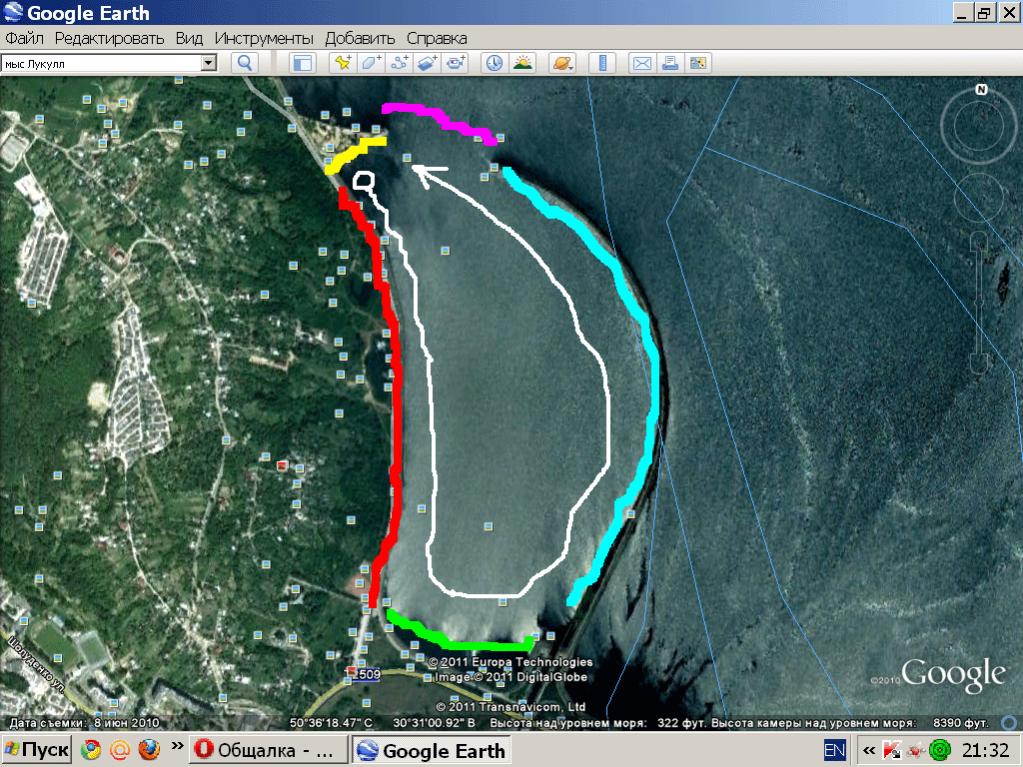Click the add image overlay icon
This screenshot has width=1023, height=767.
428,63
